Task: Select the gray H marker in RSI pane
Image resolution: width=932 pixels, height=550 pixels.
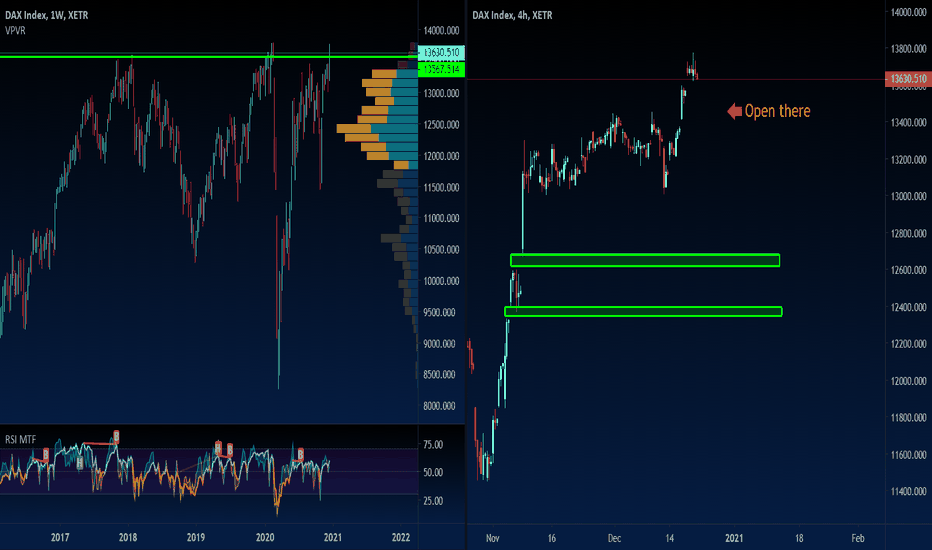Action: pos(80,463)
